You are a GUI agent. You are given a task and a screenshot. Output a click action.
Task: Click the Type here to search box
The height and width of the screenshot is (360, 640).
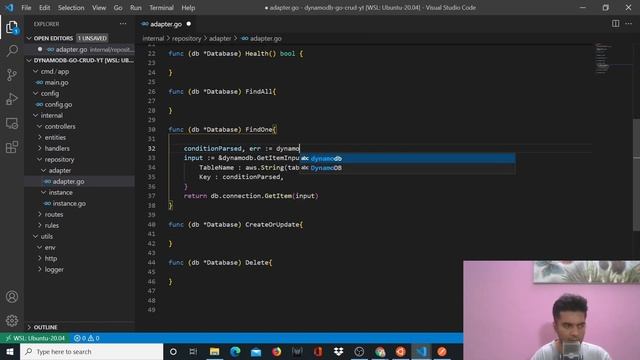click(x=91, y=351)
